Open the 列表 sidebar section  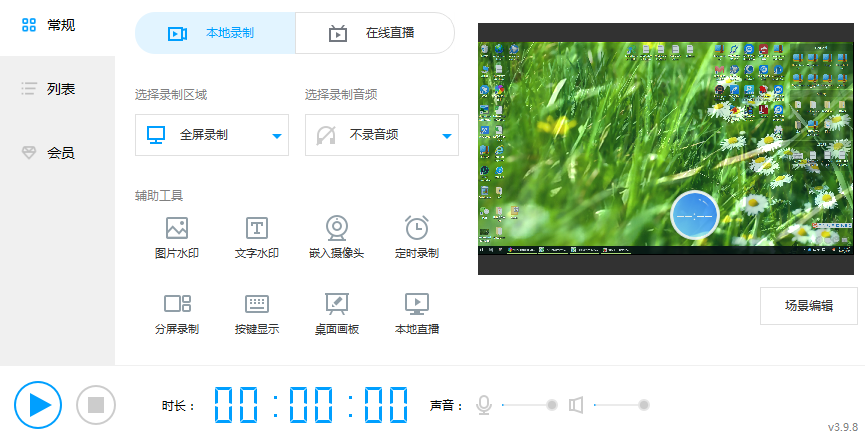(58, 89)
